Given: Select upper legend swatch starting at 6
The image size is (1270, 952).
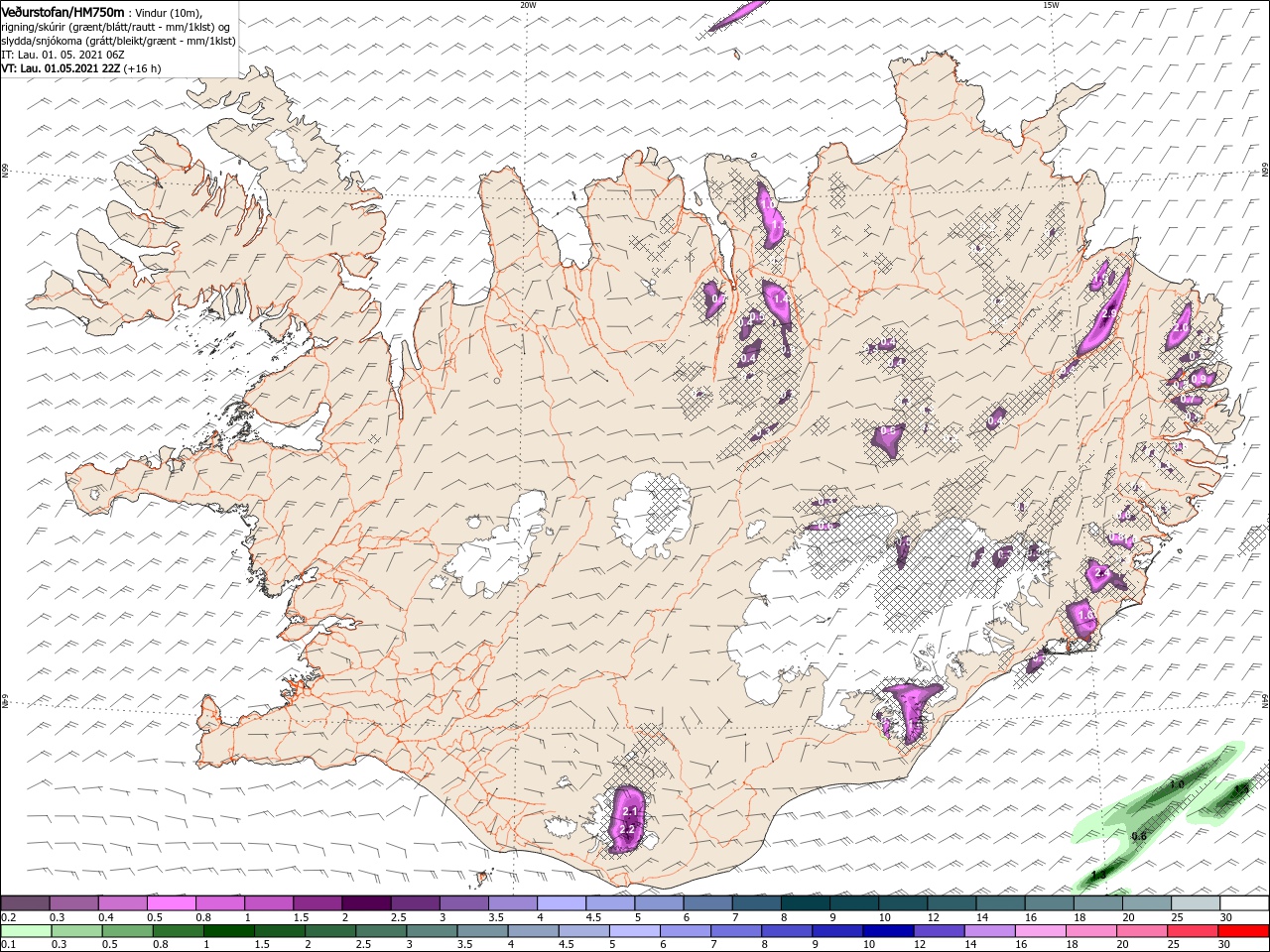Looking at the screenshot, I should (706, 903).
